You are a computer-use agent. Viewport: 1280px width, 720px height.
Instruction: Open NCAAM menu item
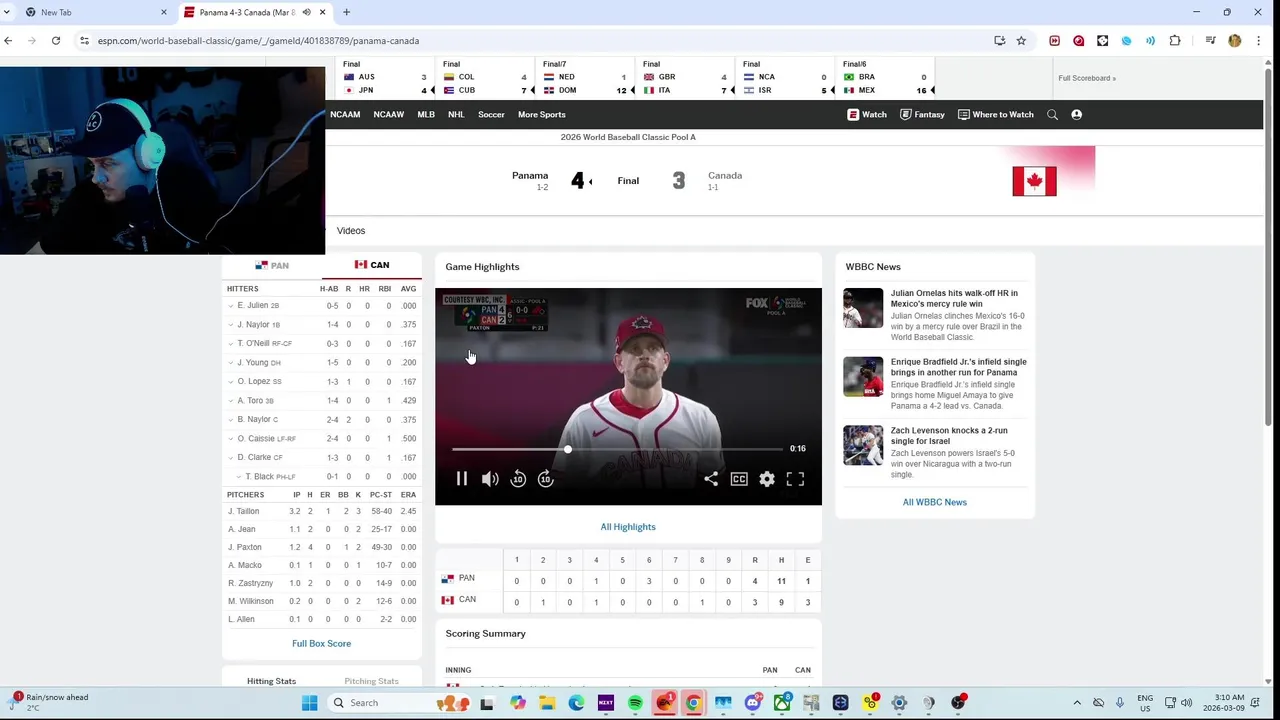point(345,114)
